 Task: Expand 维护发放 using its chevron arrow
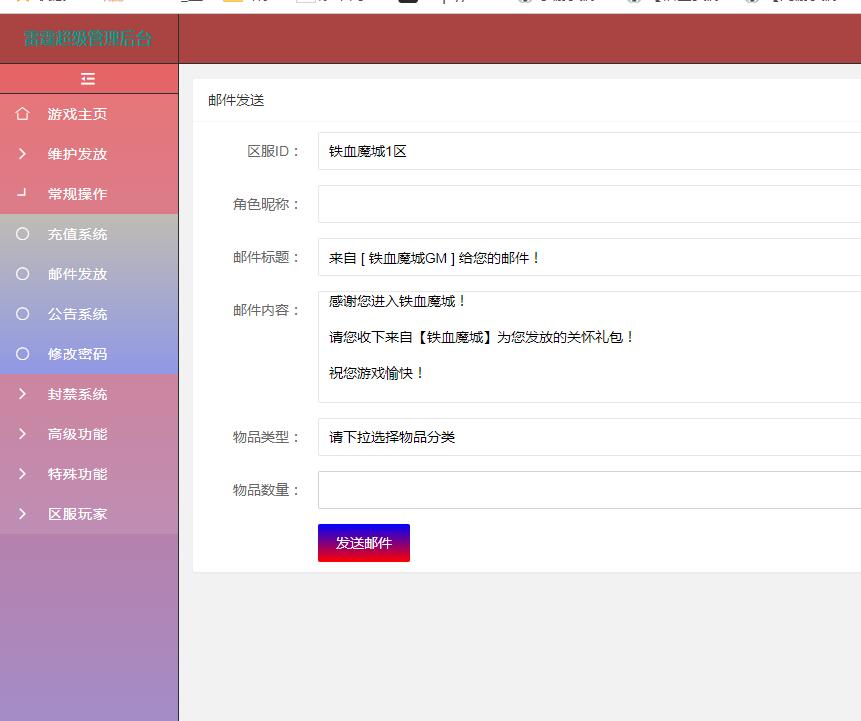(23, 154)
